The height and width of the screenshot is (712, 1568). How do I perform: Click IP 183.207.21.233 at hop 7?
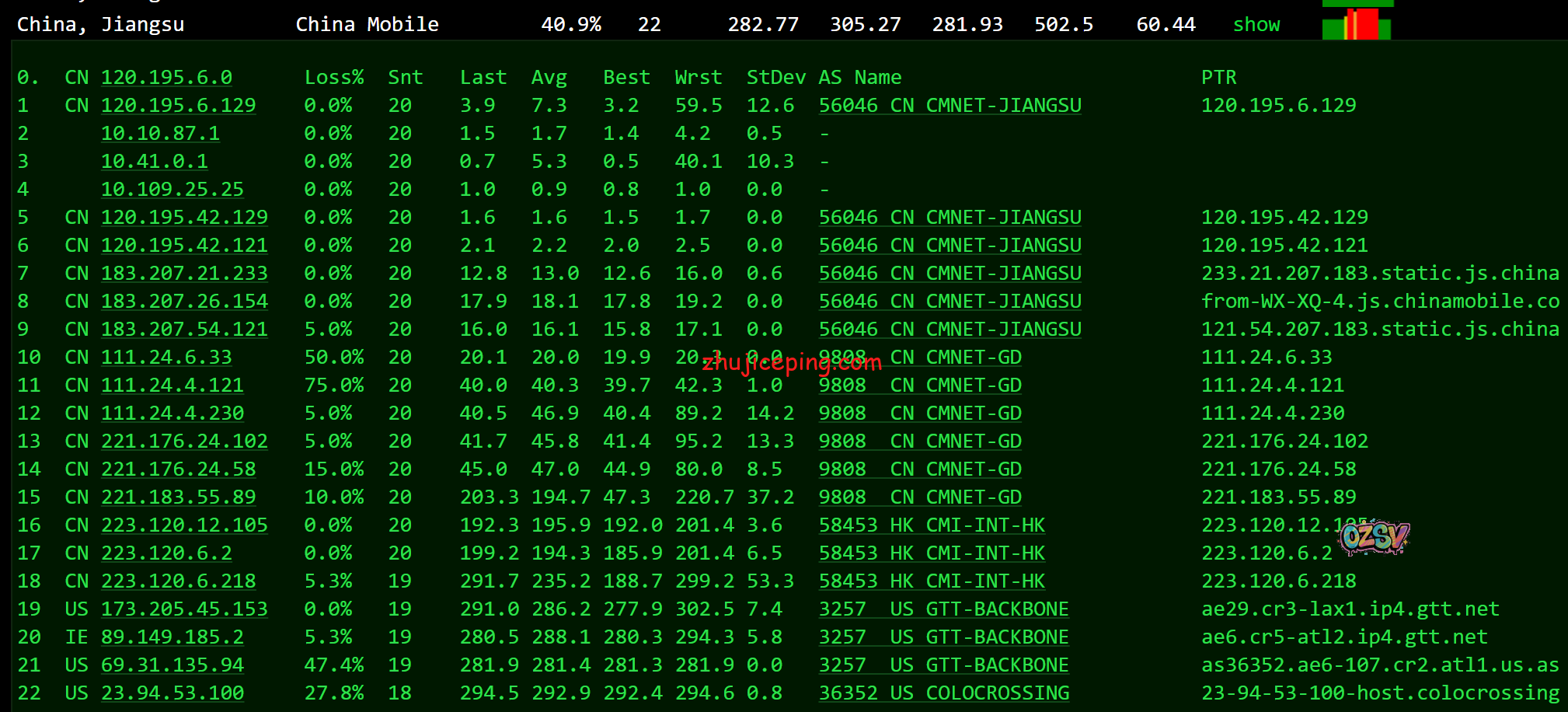[184, 274]
